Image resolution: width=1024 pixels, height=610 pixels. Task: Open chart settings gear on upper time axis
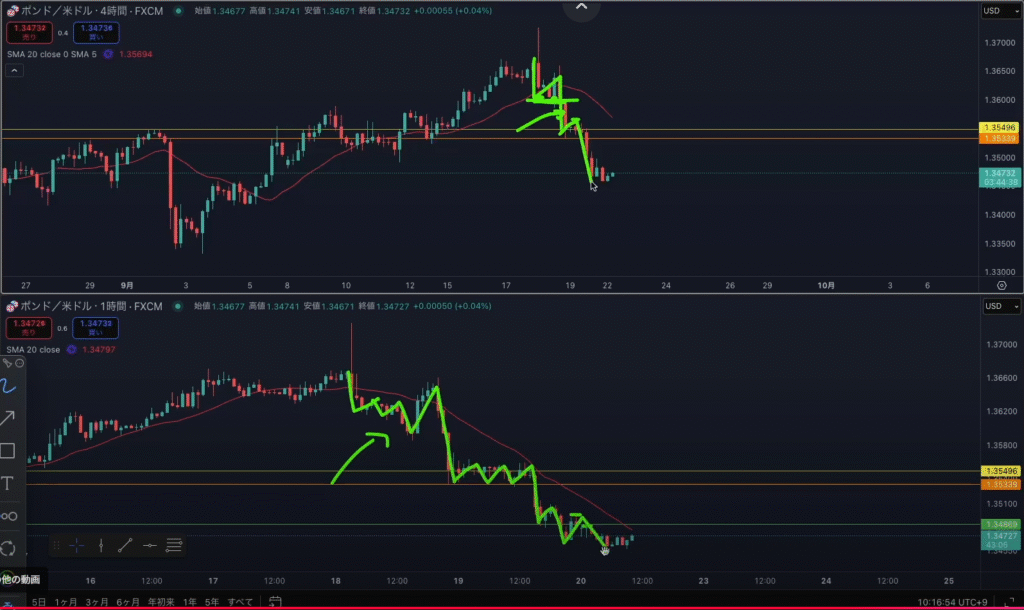click(1001, 285)
